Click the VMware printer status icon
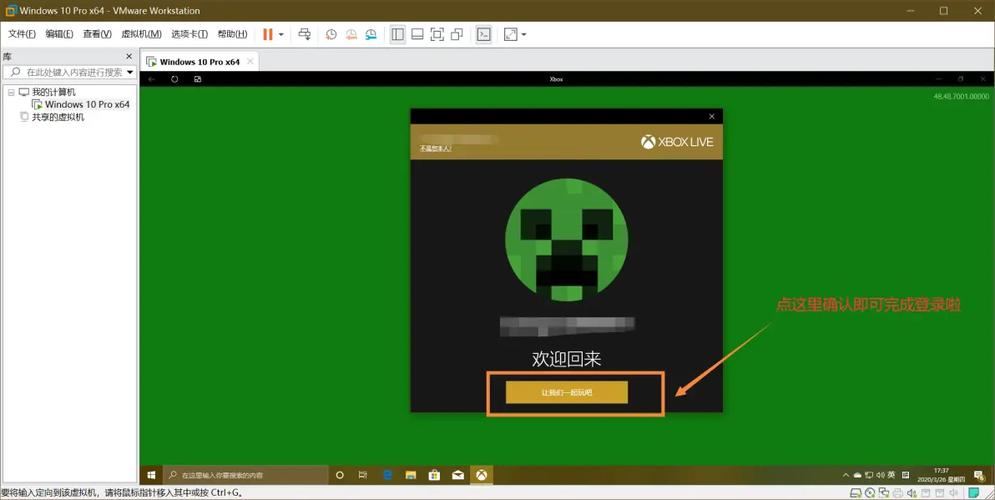 (898, 493)
